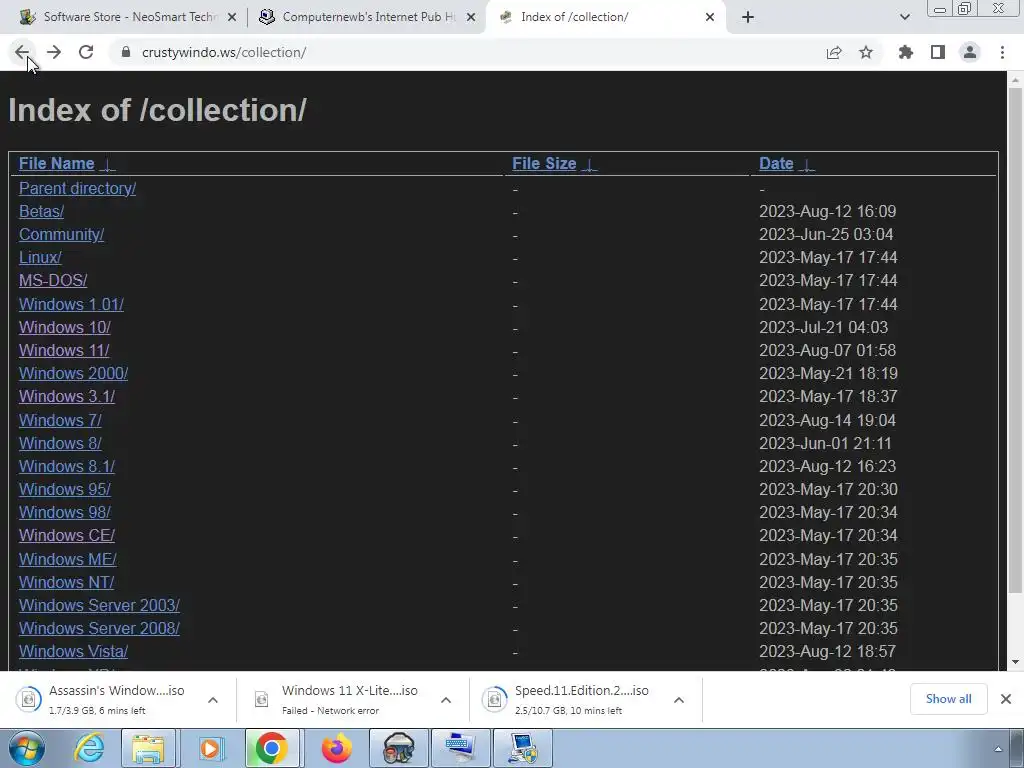Open the Windows 3.1/ folder

click(67, 396)
